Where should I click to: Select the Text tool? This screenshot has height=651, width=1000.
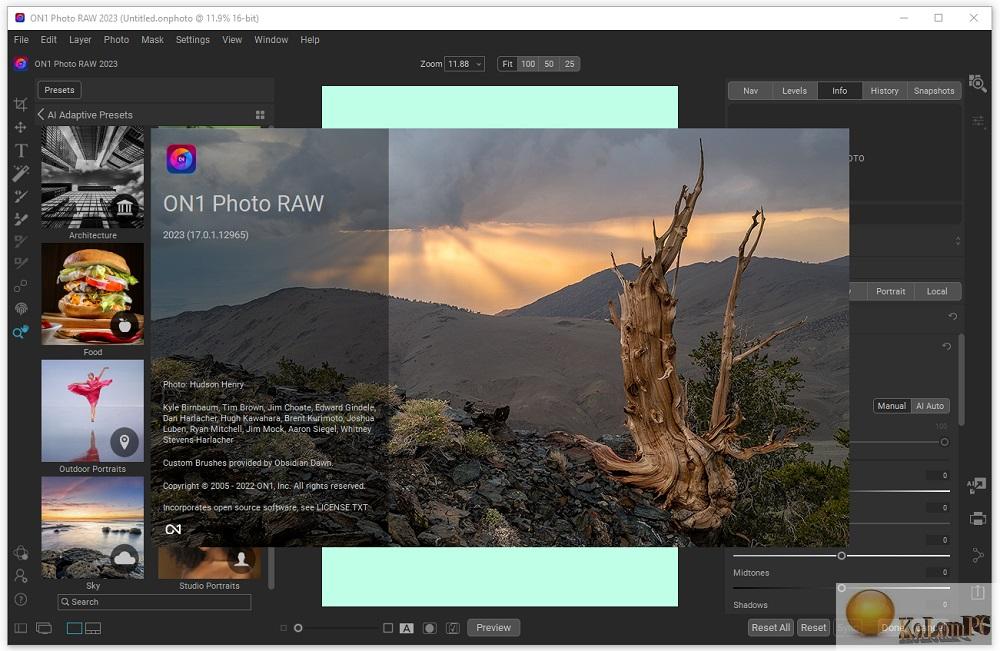point(20,150)
